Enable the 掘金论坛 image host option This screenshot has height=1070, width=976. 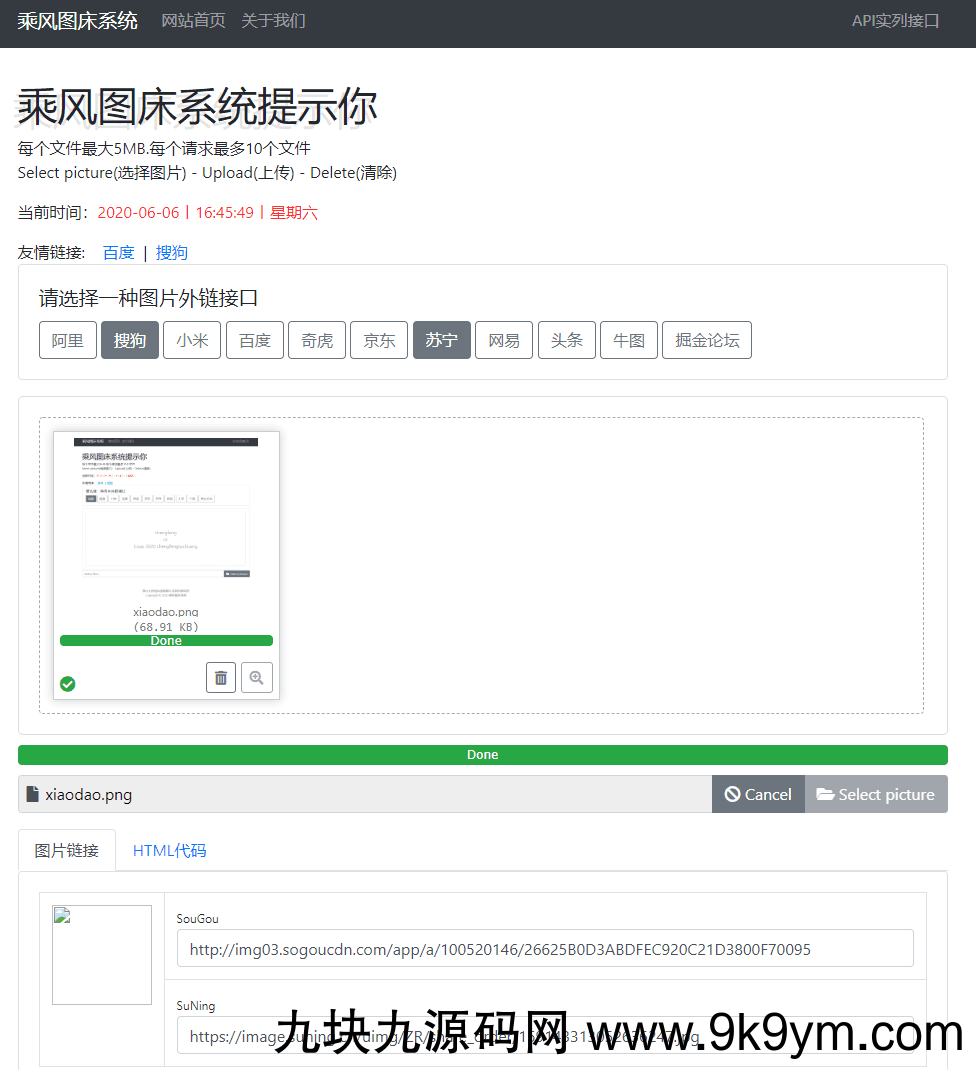coord(706,340)
